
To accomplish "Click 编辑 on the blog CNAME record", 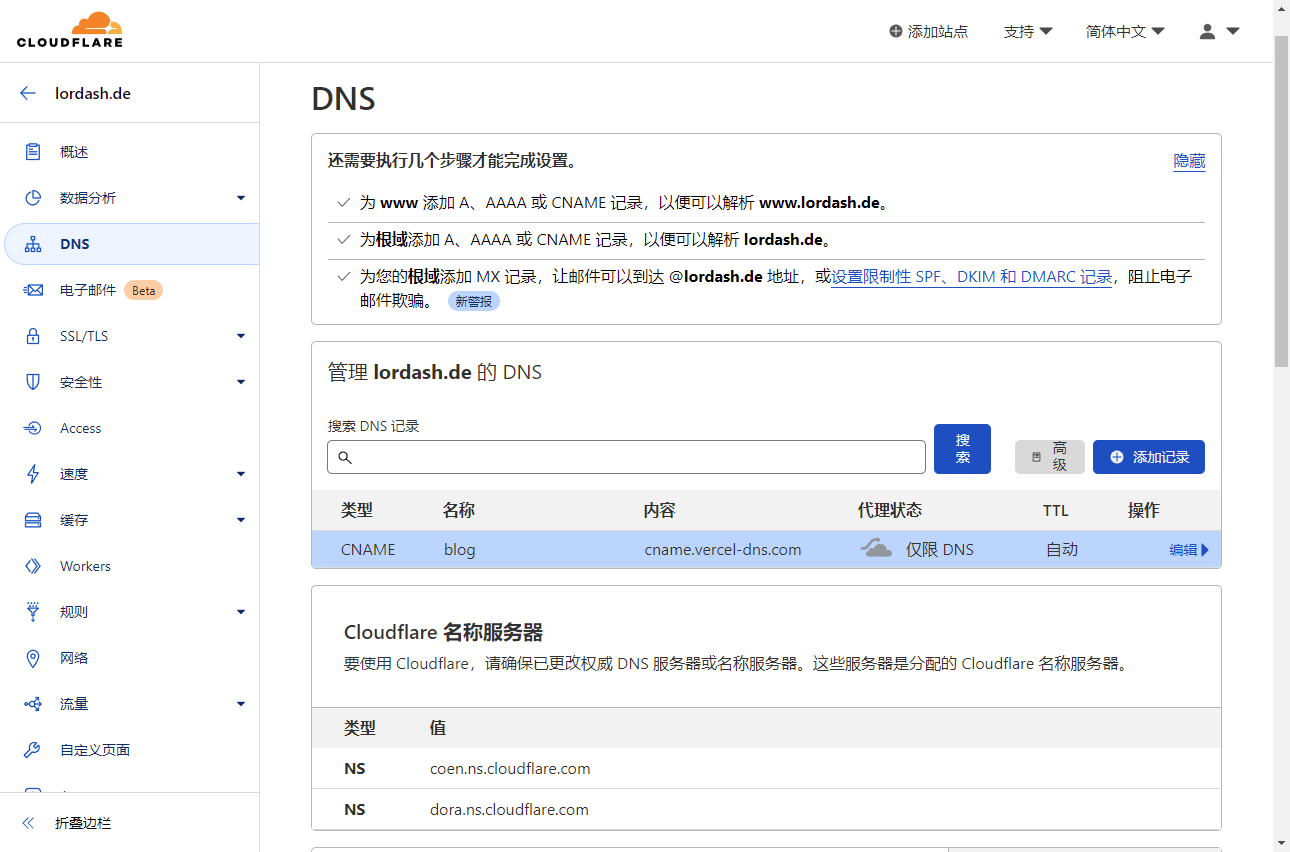I will point(1189,549).
